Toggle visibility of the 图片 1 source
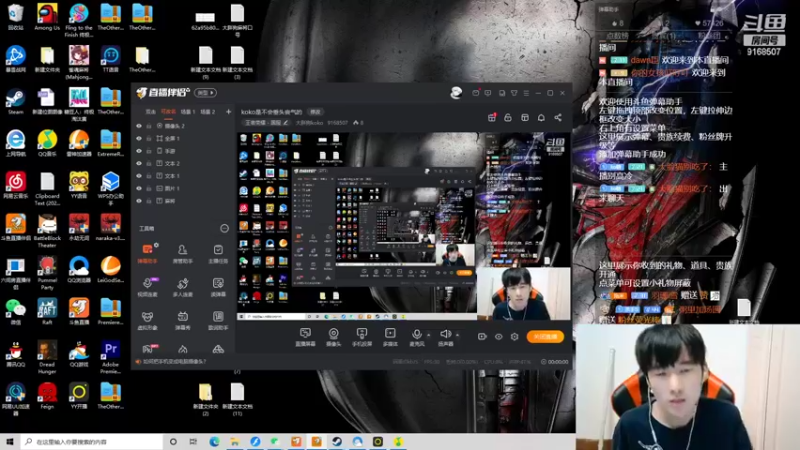Image resolution: width=800 pixels, height=450 pixels. click(x=139, y=188)
